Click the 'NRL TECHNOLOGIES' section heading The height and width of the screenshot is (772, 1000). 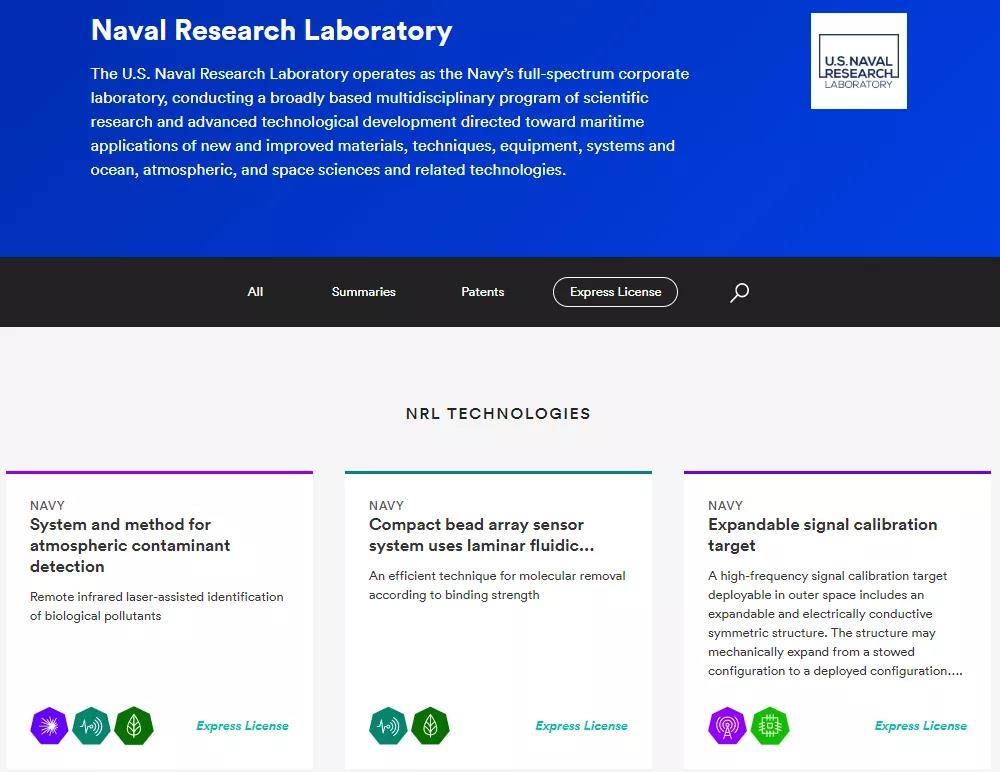click(x=498, y=413)
